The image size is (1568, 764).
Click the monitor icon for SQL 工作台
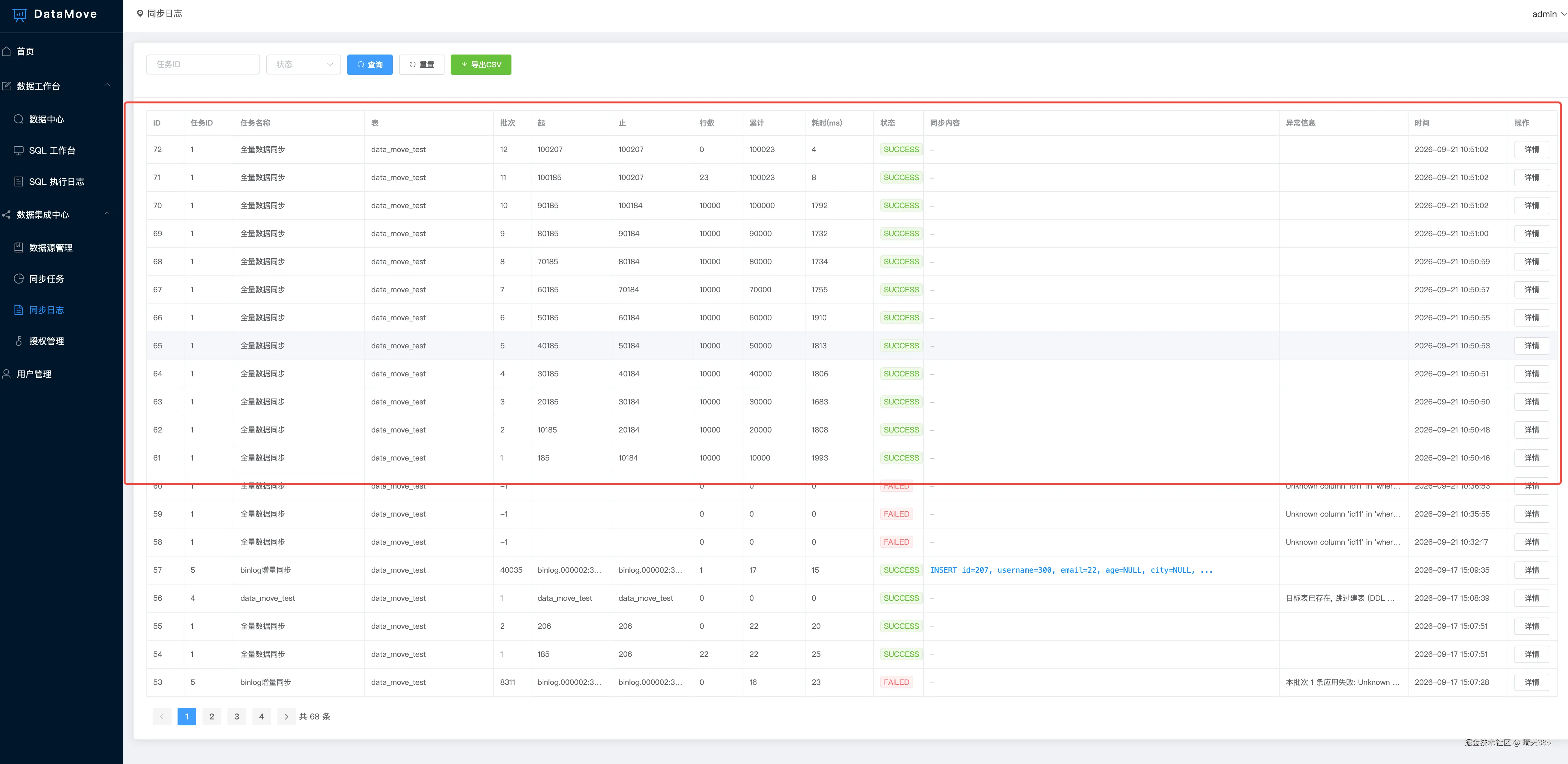[x=19, y=150]
